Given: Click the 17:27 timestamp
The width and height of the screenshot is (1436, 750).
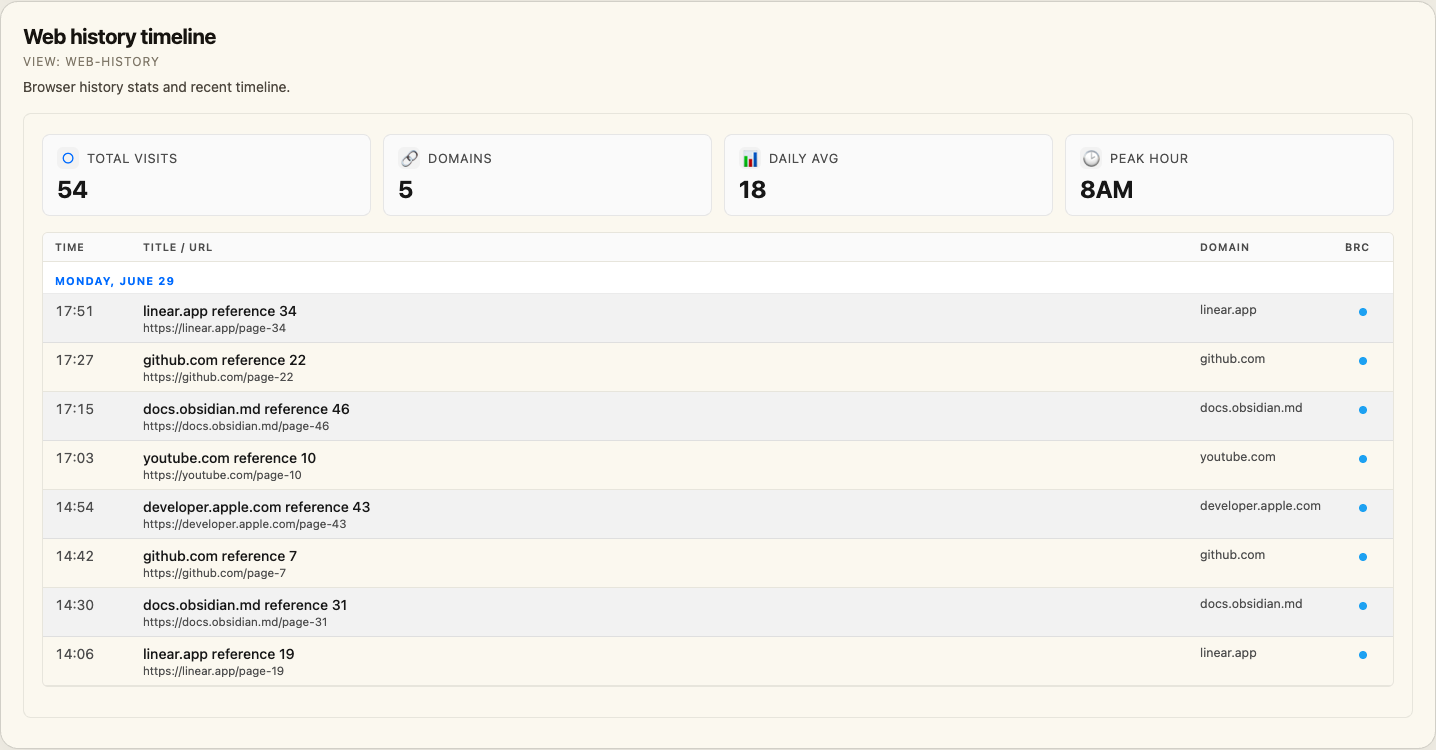Looking at the screenshot, I should [75, 360].
